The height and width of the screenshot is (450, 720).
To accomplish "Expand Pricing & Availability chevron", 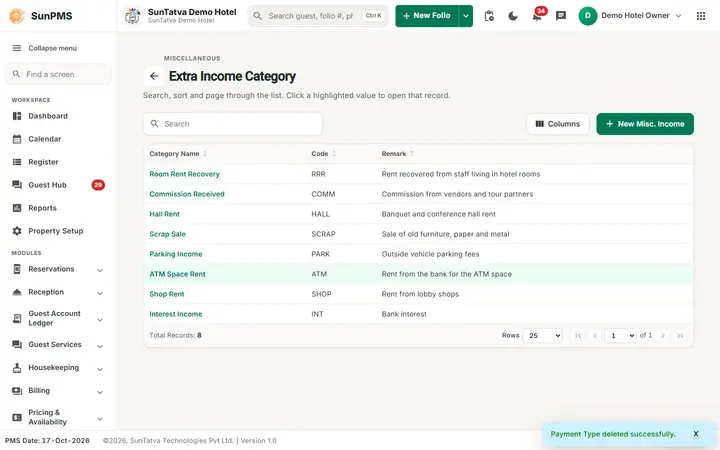I will coord(100,419).
